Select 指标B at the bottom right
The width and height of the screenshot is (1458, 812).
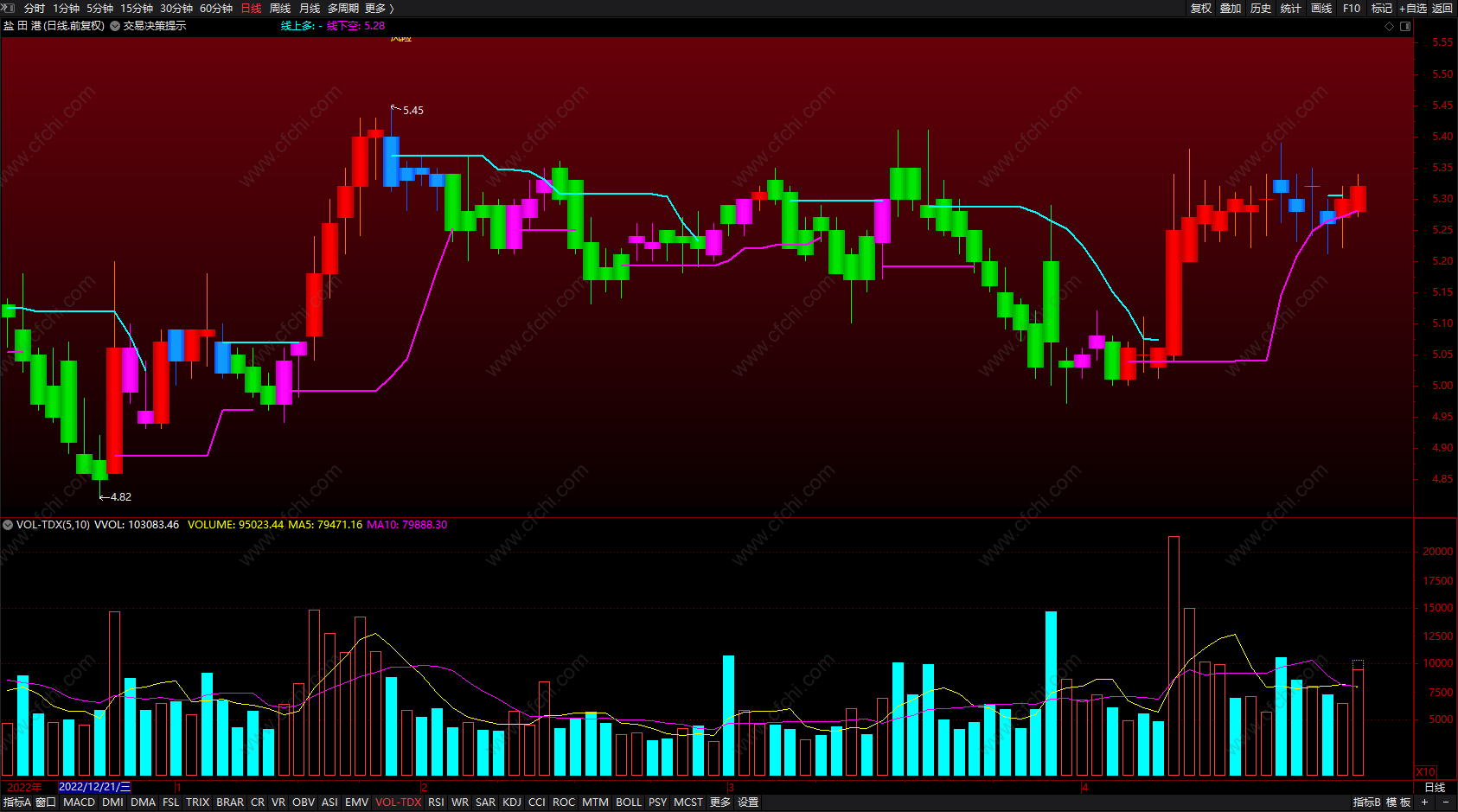pyautogui.click(x=1367, y=802)
